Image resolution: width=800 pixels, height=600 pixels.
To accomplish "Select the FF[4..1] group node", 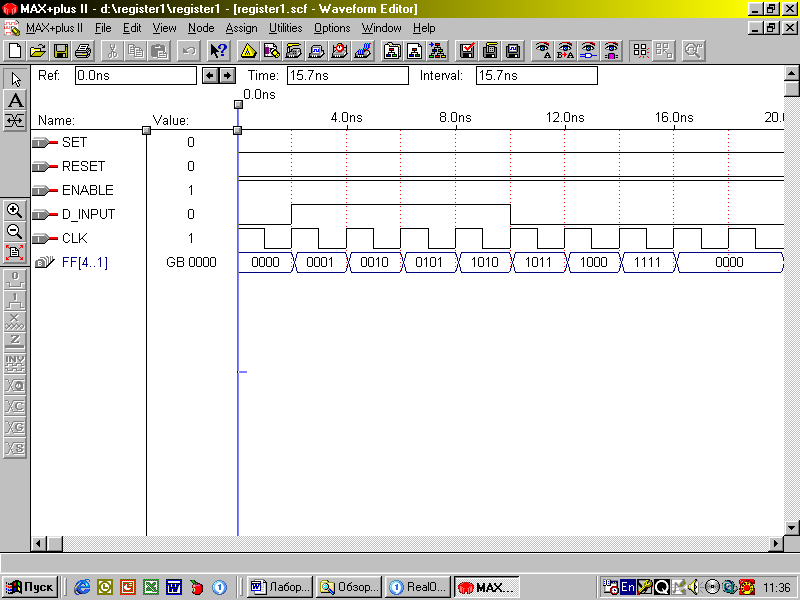I will pos(84,262).
